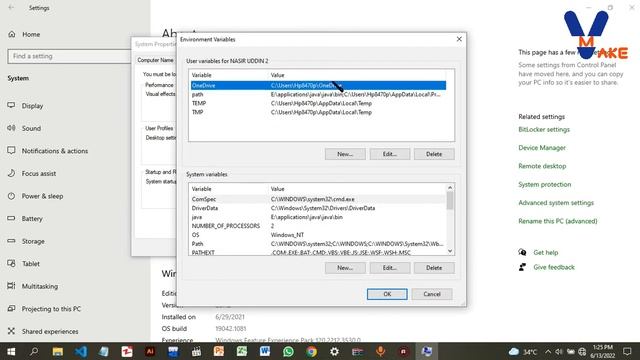Open the Windows Start menu

click(x=11, y=351)
